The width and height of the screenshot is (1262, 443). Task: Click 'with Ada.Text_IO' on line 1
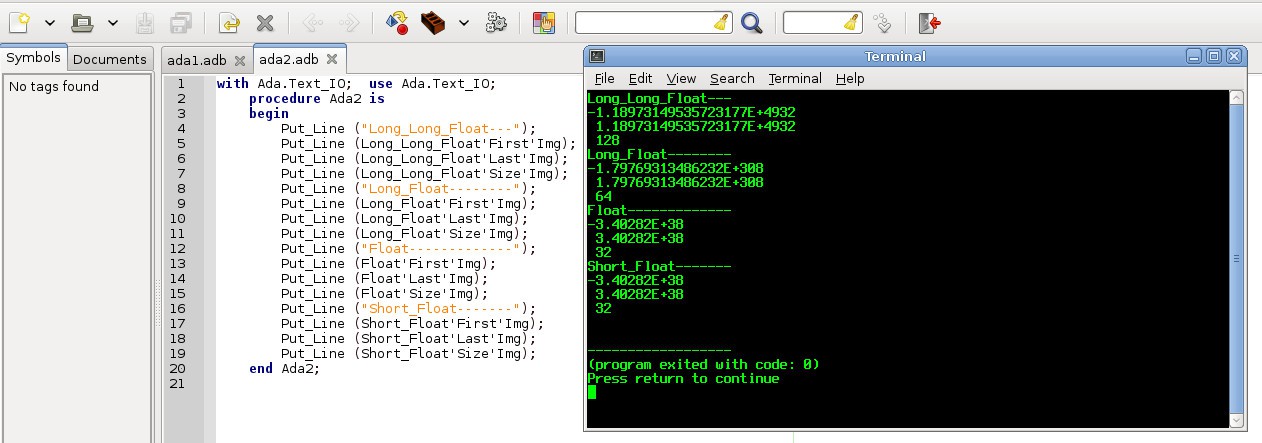click(x=280, y=84)
